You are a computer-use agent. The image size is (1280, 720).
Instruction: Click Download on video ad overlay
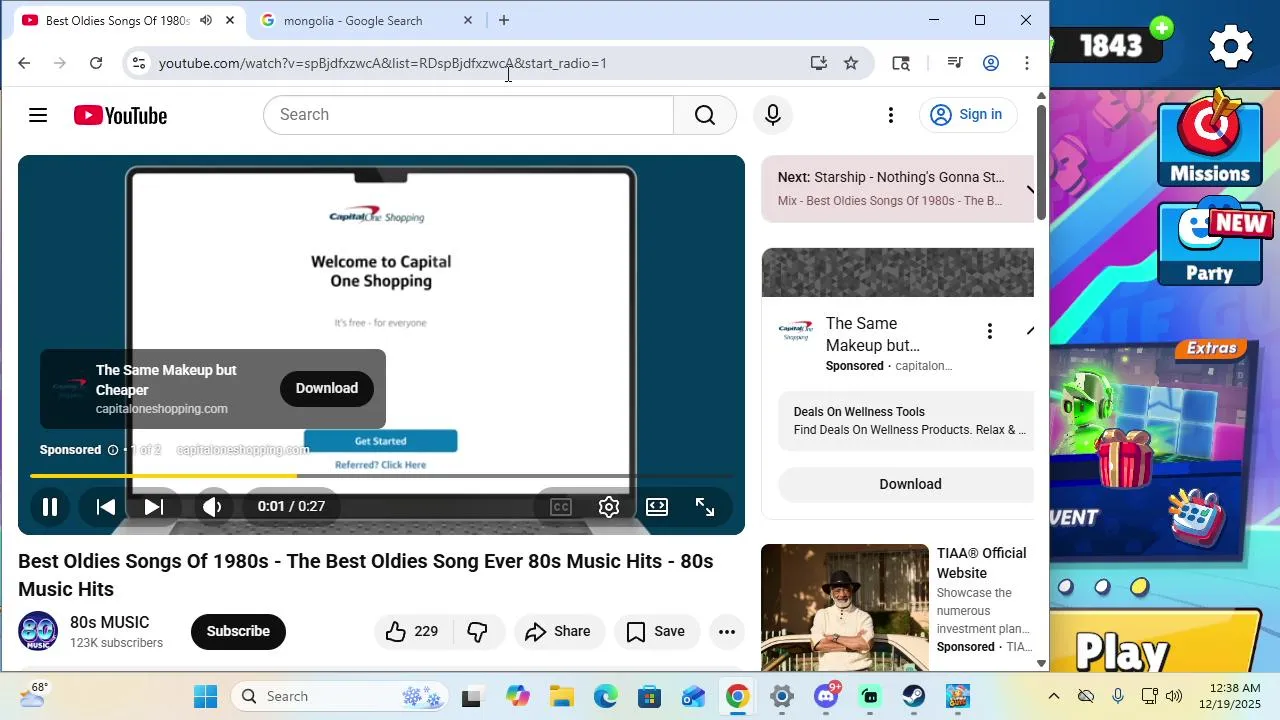pyautogui.click(x=326, y=388)
